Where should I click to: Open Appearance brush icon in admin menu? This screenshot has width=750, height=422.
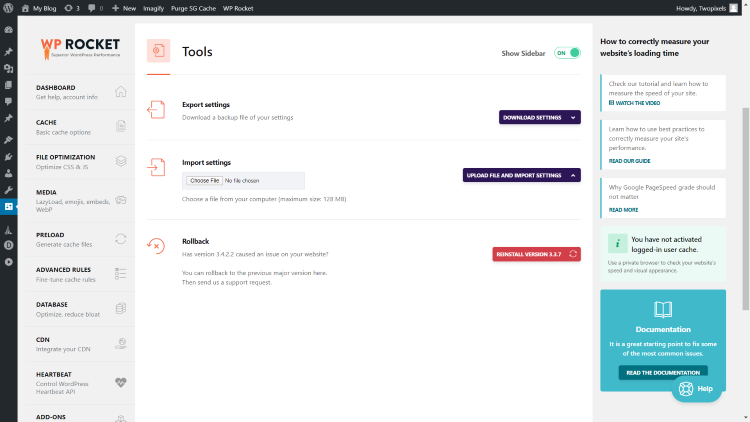(8, 140)
